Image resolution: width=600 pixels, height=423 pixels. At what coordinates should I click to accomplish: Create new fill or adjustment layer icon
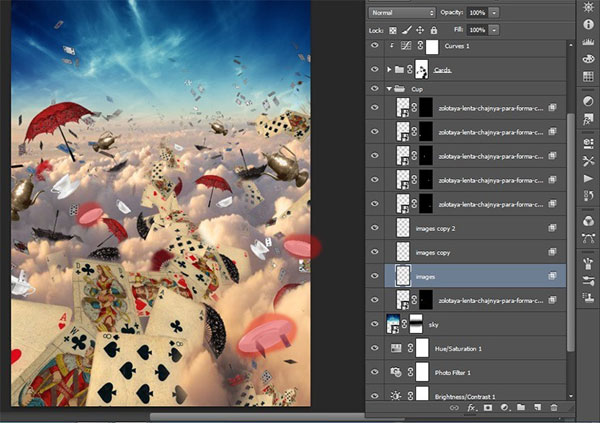click(x=504, y=408)
